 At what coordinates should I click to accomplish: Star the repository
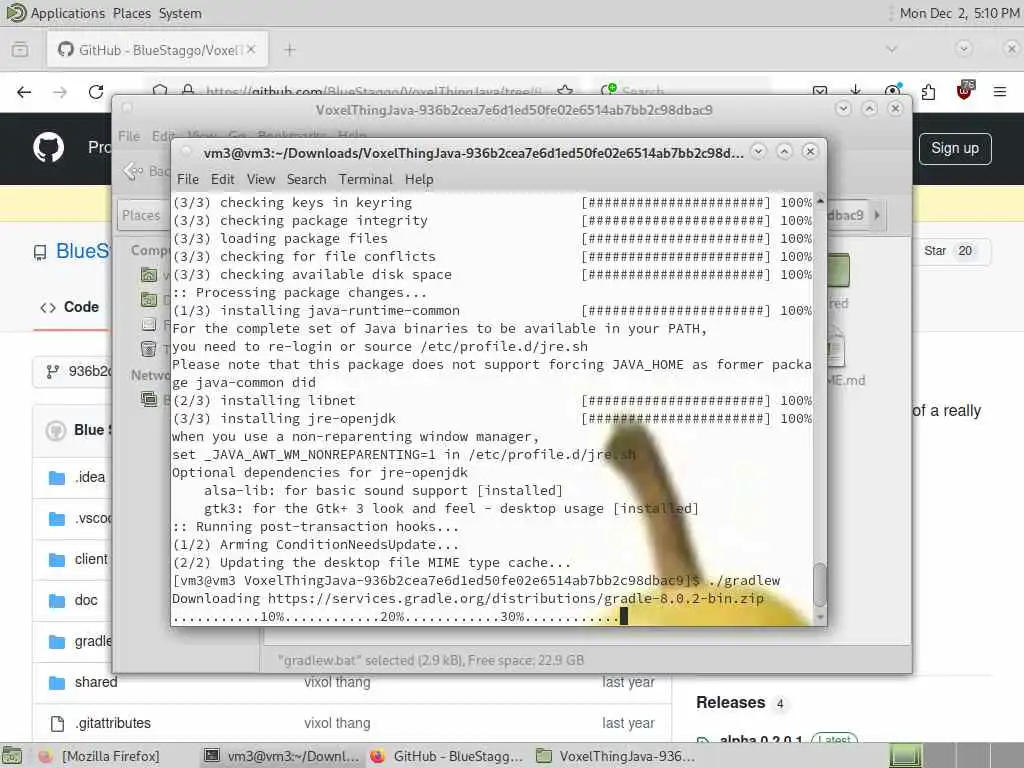click(948, 251)
